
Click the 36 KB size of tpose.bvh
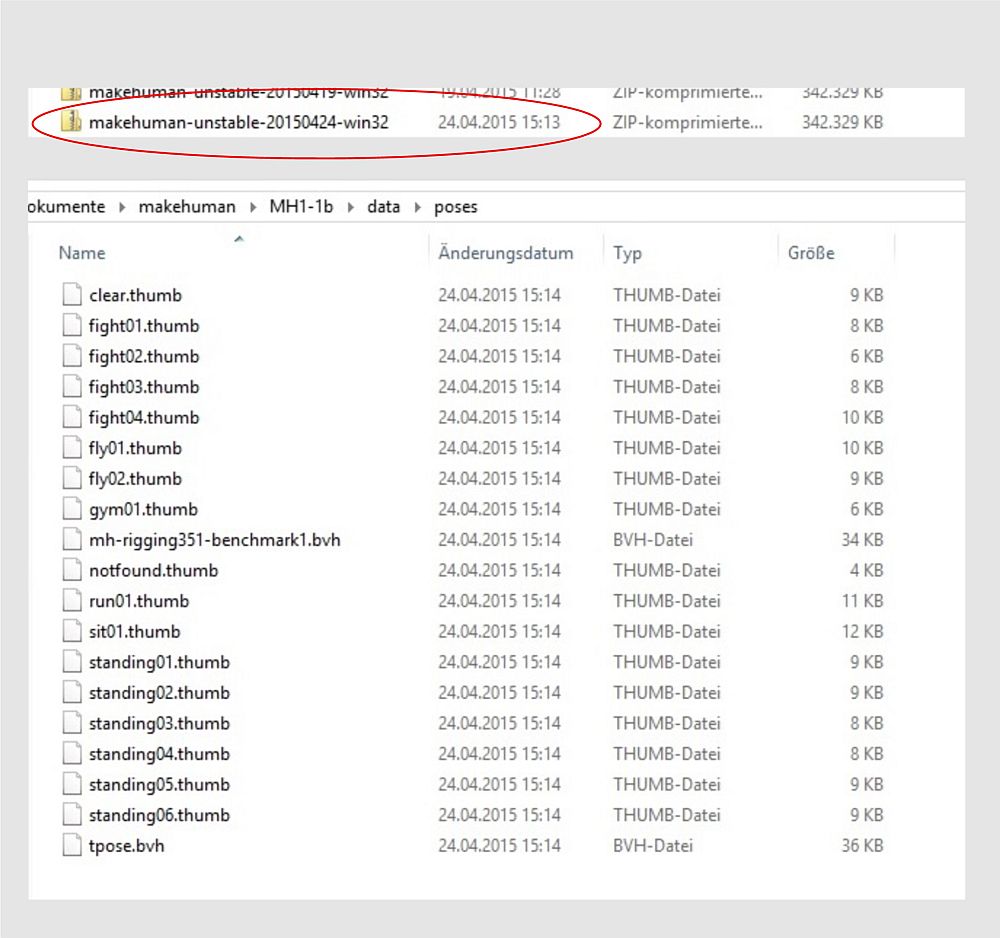tap(862, 846)
